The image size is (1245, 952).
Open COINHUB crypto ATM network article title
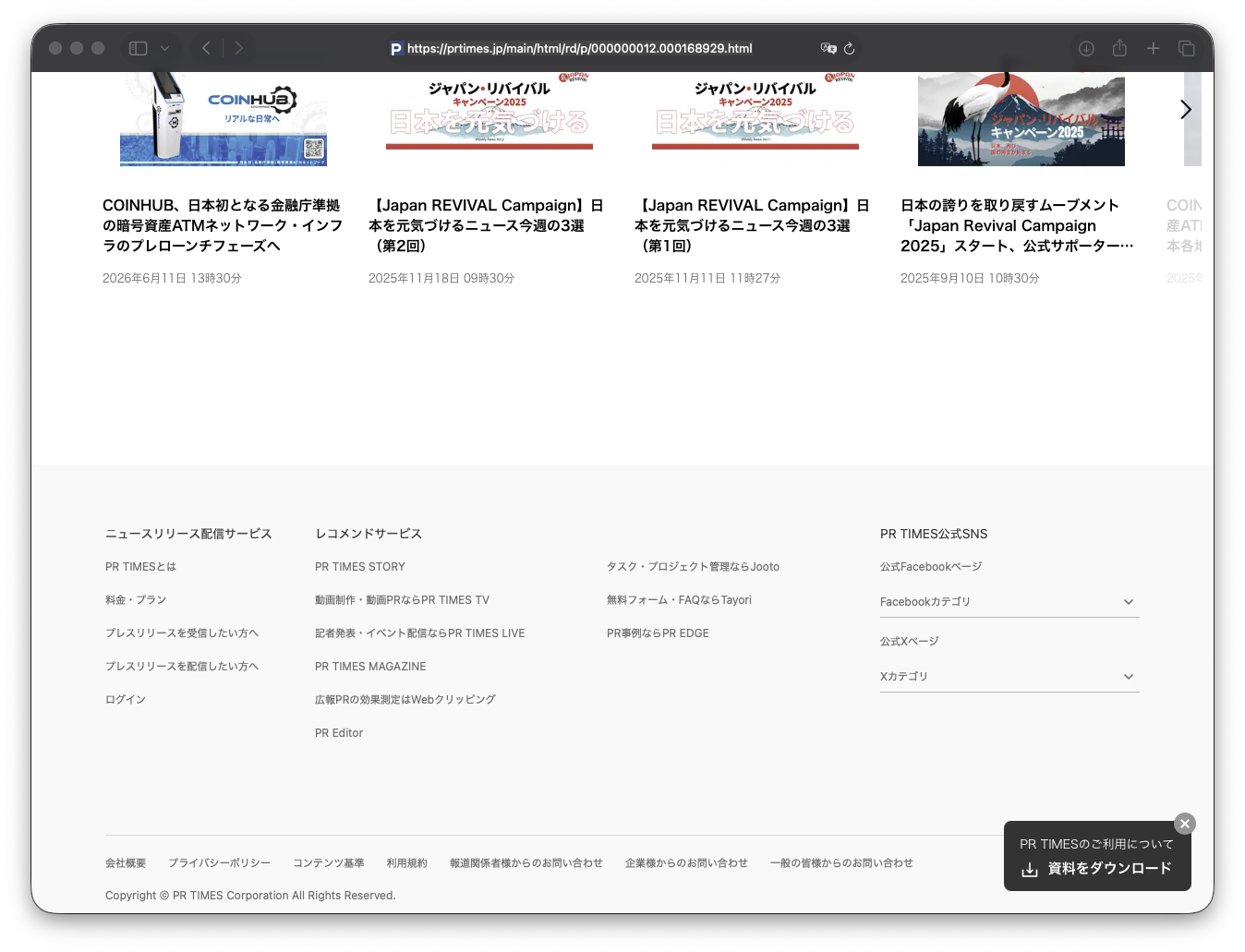[223, 225]
